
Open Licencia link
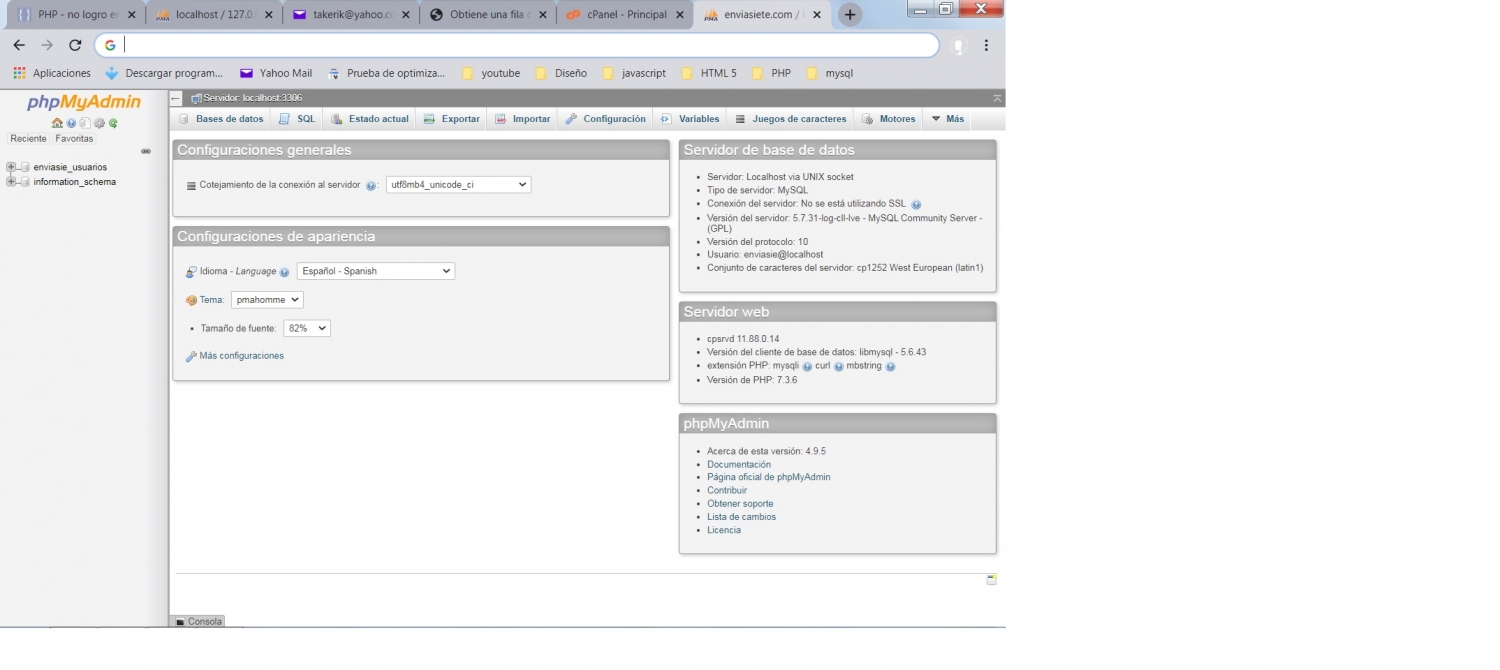coord(724,530)
